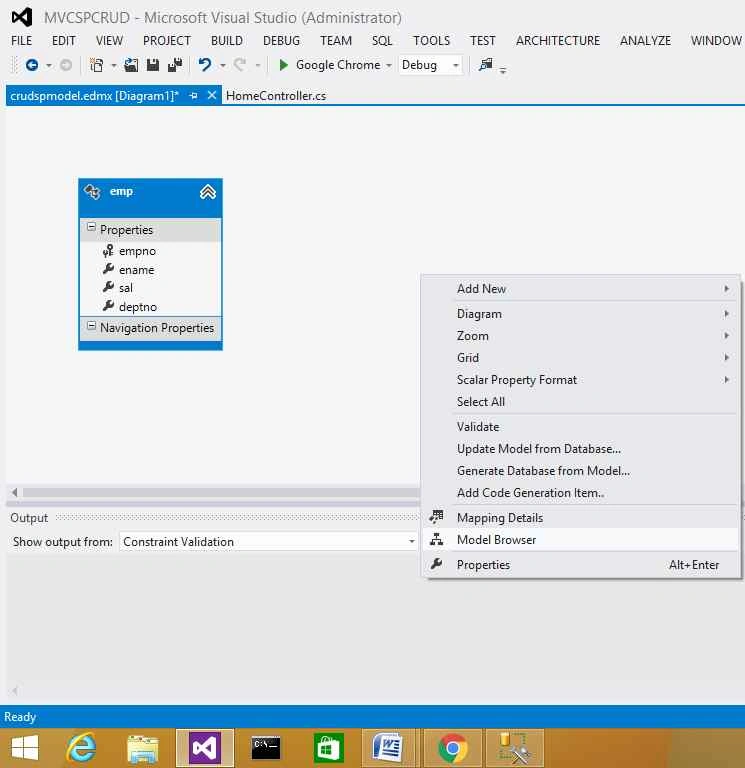Click the Redo arrow icon

tap(240, 65)
